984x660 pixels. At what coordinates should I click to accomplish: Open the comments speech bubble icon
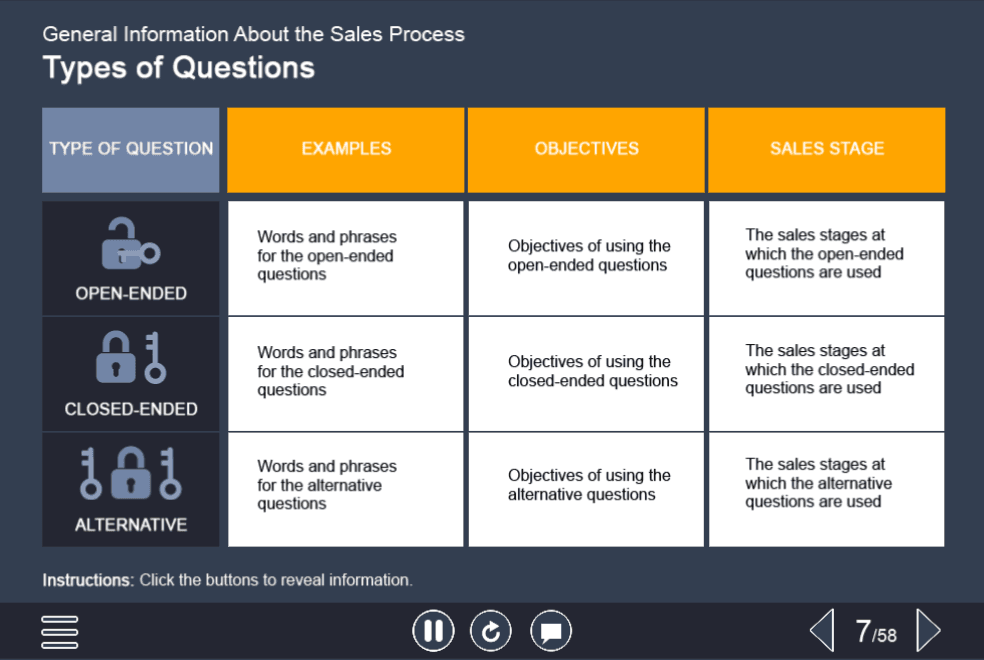tap(550, 631)
